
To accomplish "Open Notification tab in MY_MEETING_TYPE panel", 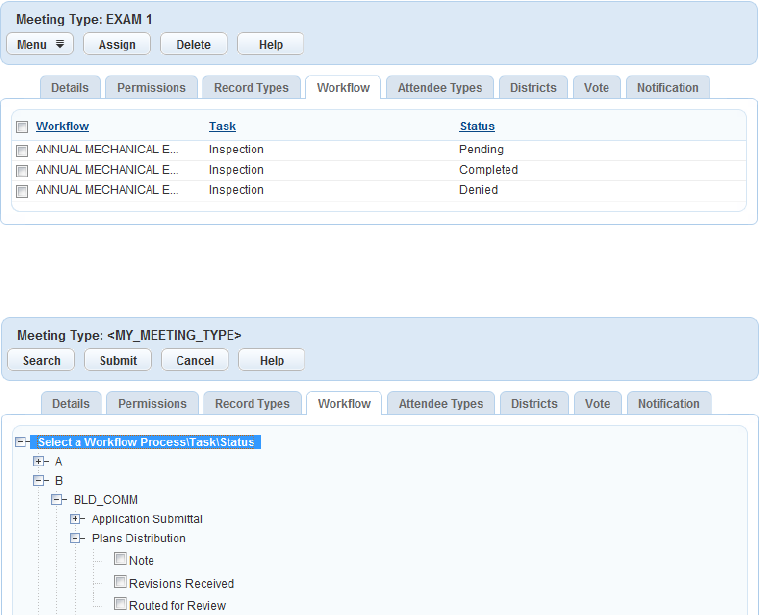I will pos(669,403).
